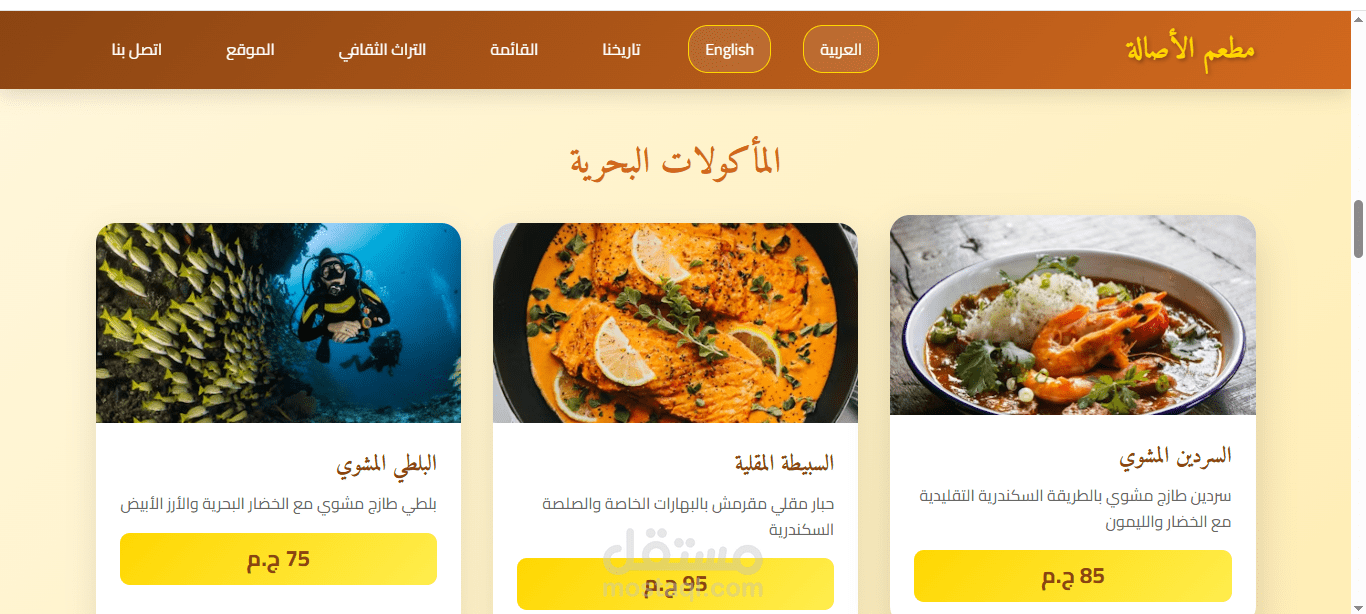Open the shrimp bowl dish image
Image resolution: width=1366 pixels, height=614 pixels.
coord(1073,315)
